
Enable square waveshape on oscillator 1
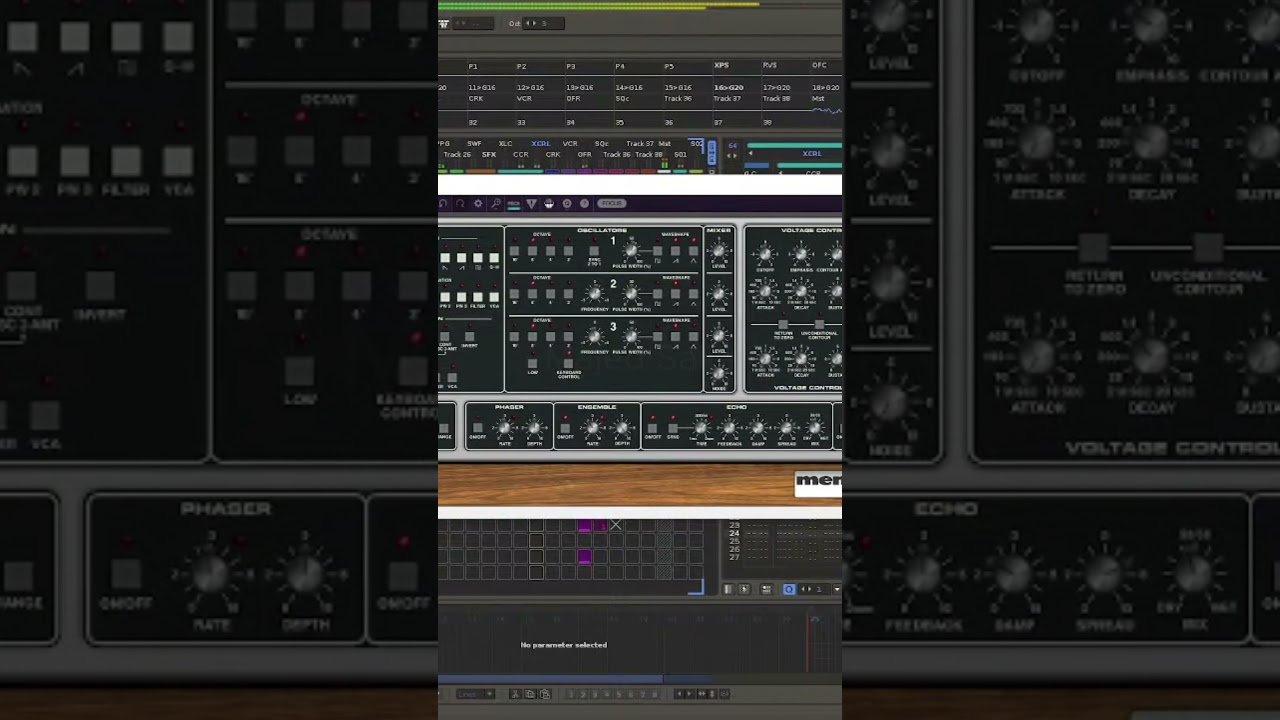pos(658,251)
